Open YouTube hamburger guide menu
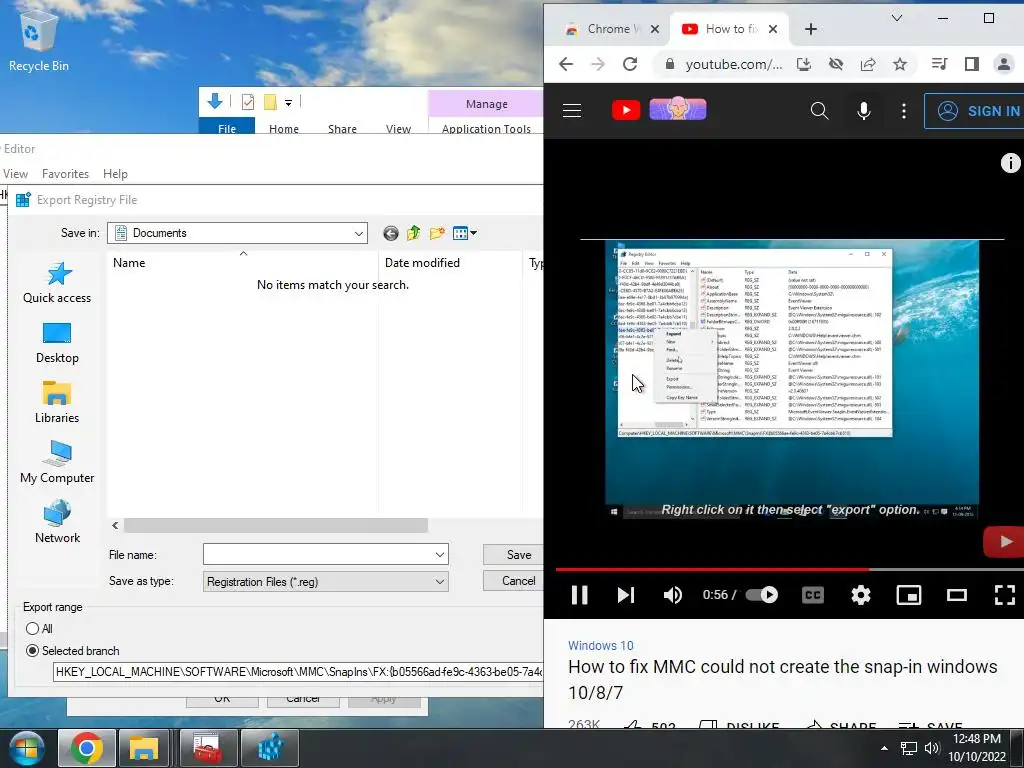The height and width of the screenshot is (768, 1024). pos(572,110)
